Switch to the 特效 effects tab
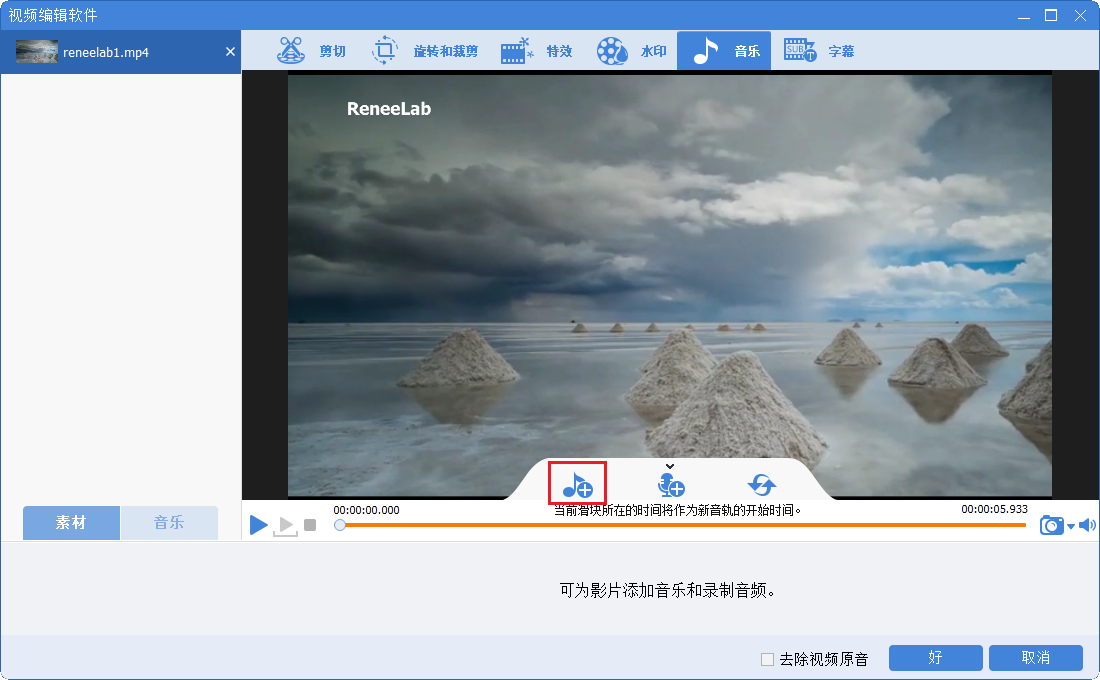The image size is (1100, 680). [537, 51]
